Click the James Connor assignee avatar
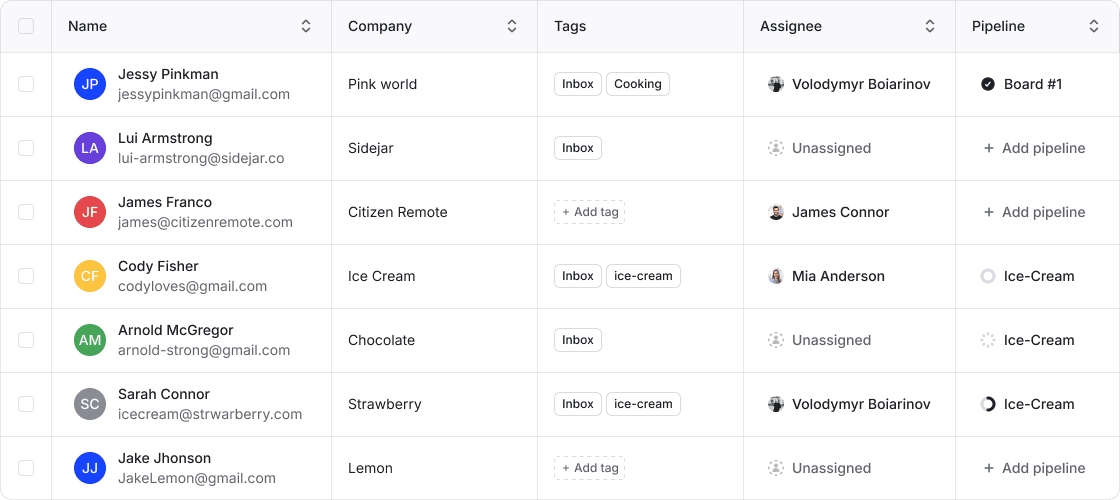The width and height of the screenshot is (1120, 500). (x=776, y=212)
